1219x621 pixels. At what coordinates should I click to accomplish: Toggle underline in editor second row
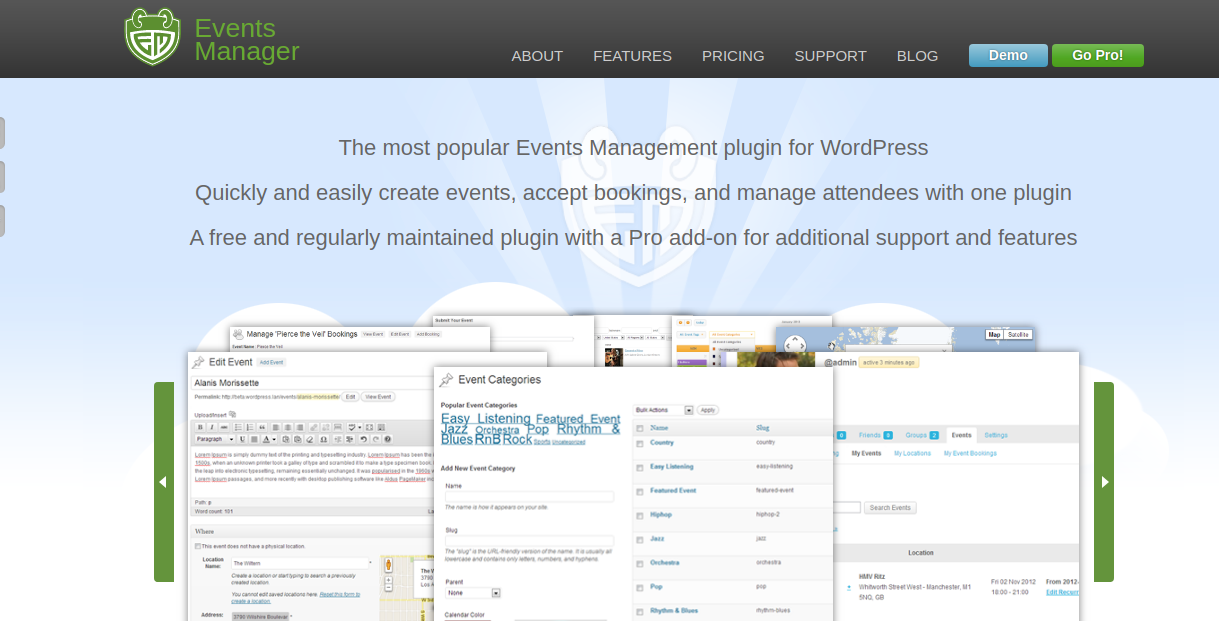242,439
